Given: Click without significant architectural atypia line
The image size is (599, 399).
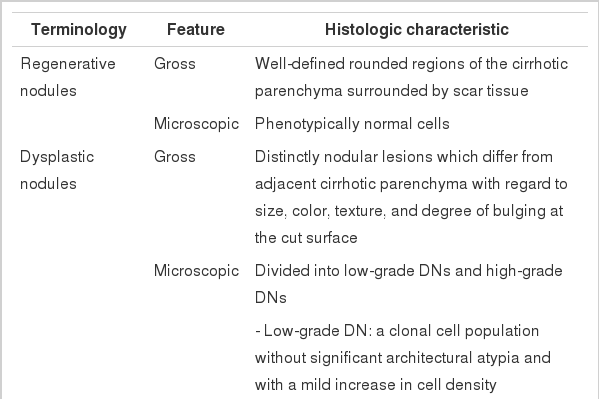Looking at the screenshot, I should pos(403,358).
